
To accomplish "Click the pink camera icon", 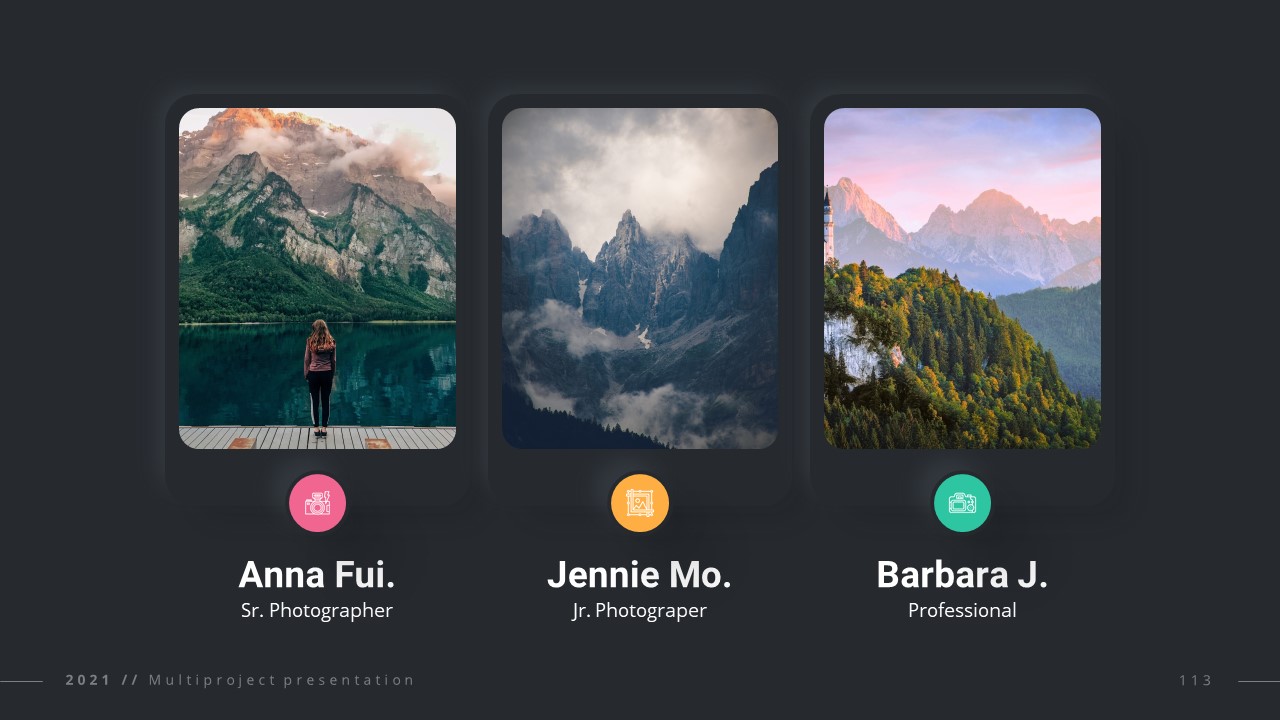I will pos(317,503).
